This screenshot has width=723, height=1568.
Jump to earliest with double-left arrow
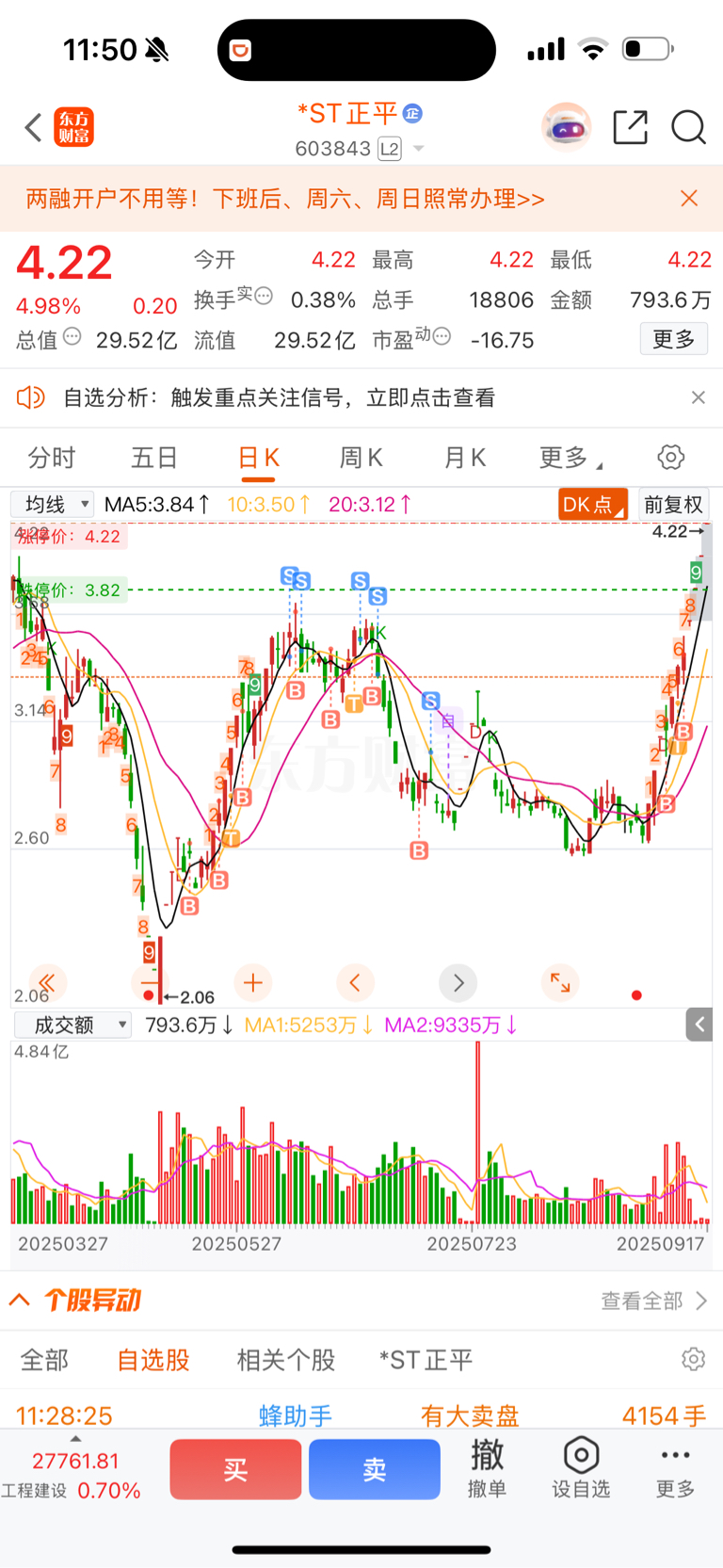pyautogui.click(x=47, y=983)
